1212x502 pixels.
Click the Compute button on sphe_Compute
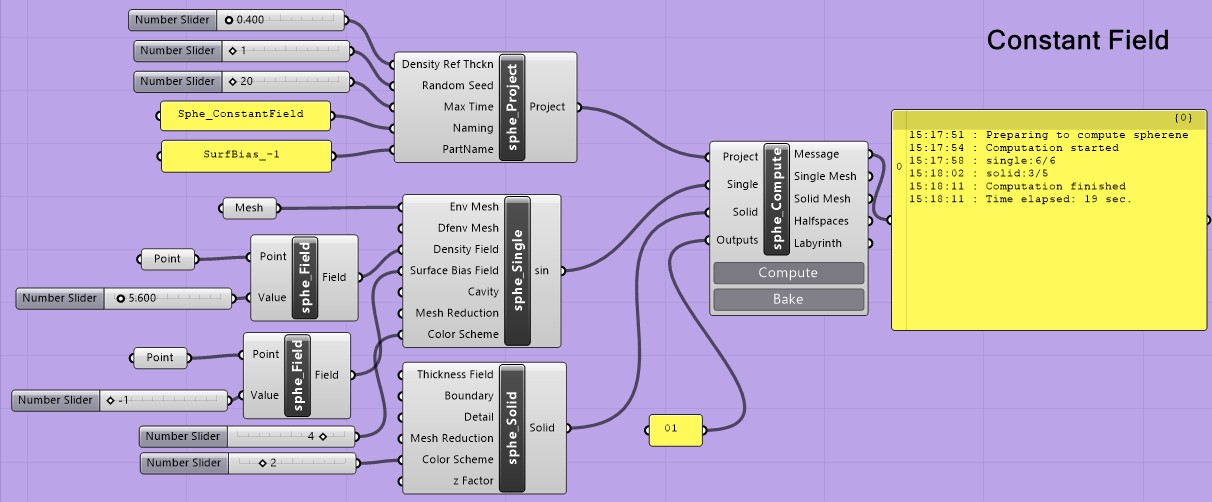coord(788,273)
